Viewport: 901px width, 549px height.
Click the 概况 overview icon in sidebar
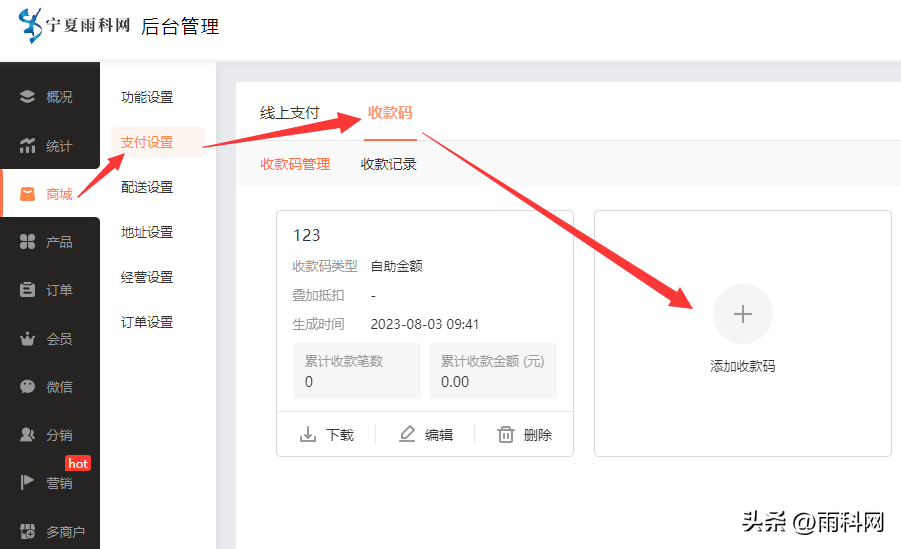click(x=27, y=97)
